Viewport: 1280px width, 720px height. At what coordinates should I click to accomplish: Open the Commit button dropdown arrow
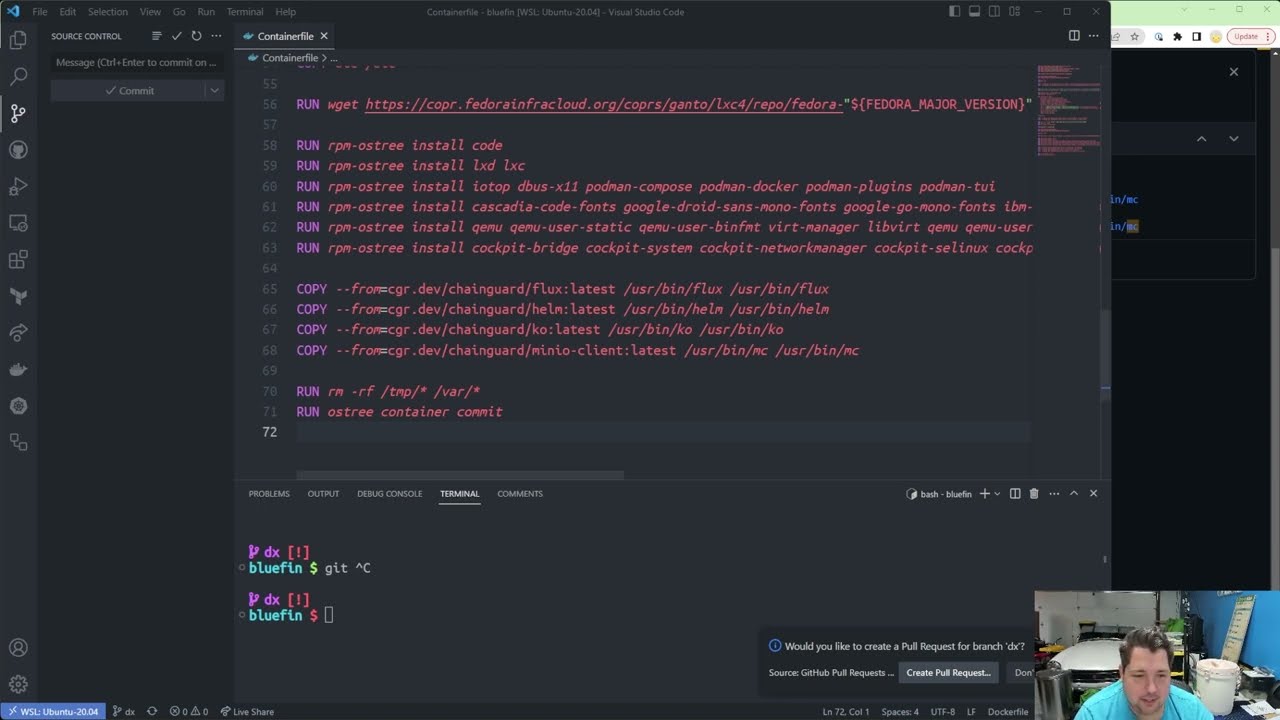tap(214, 90)
